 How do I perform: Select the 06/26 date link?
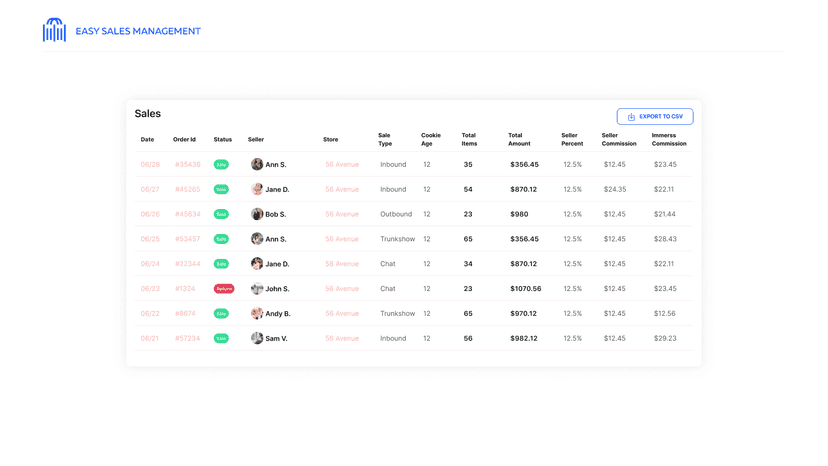pos(150,214)
